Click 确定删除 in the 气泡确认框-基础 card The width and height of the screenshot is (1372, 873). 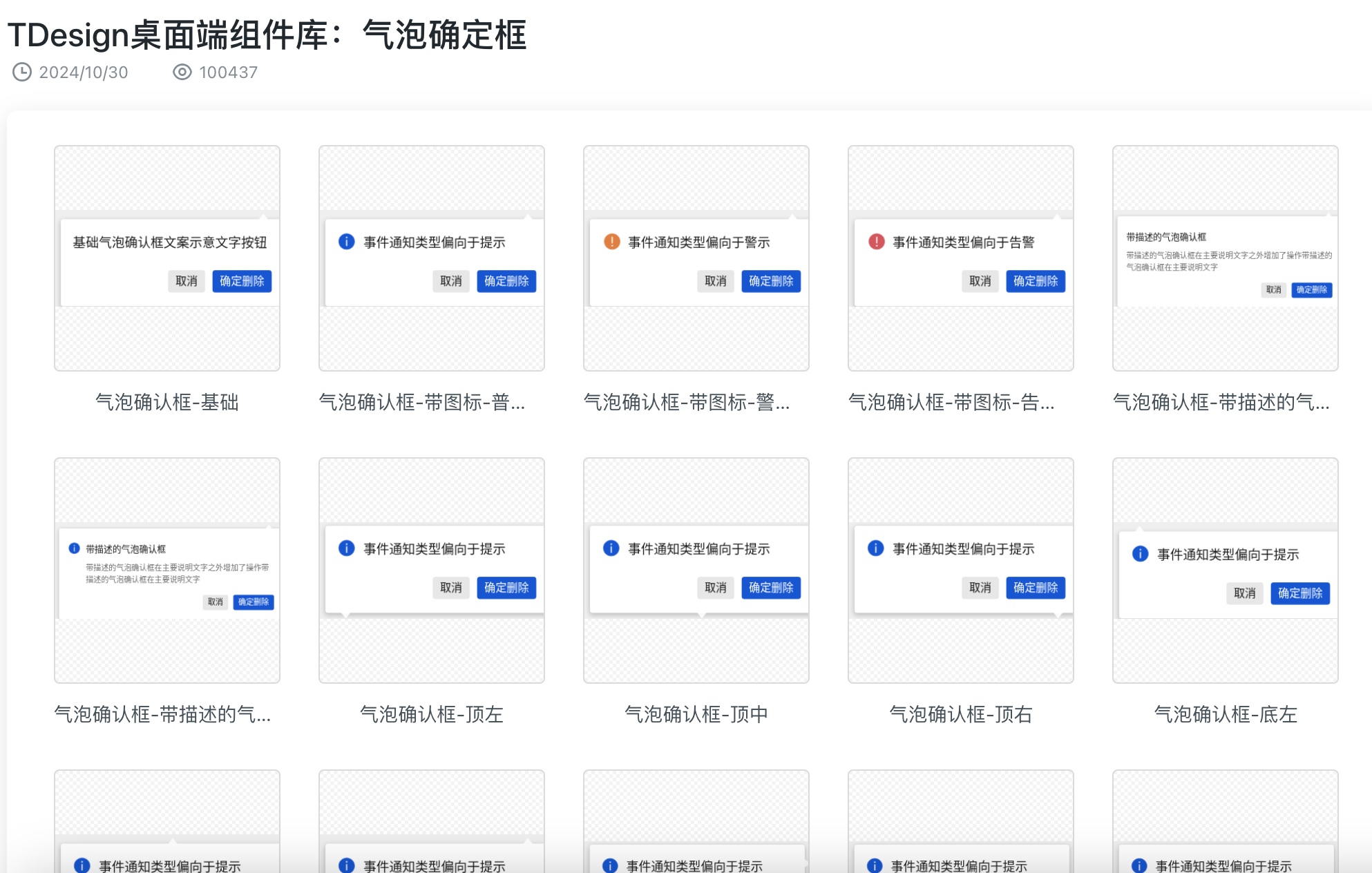coord(242,281)
